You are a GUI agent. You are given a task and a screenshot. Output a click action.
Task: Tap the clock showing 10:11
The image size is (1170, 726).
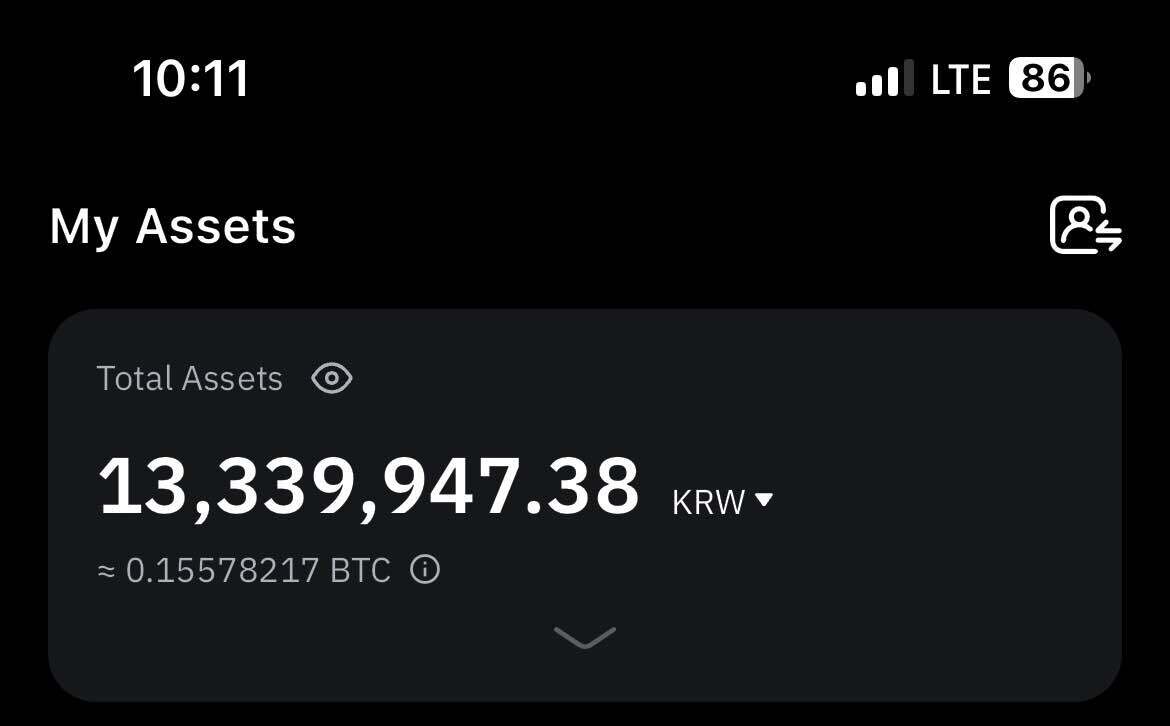coord(190,79)
